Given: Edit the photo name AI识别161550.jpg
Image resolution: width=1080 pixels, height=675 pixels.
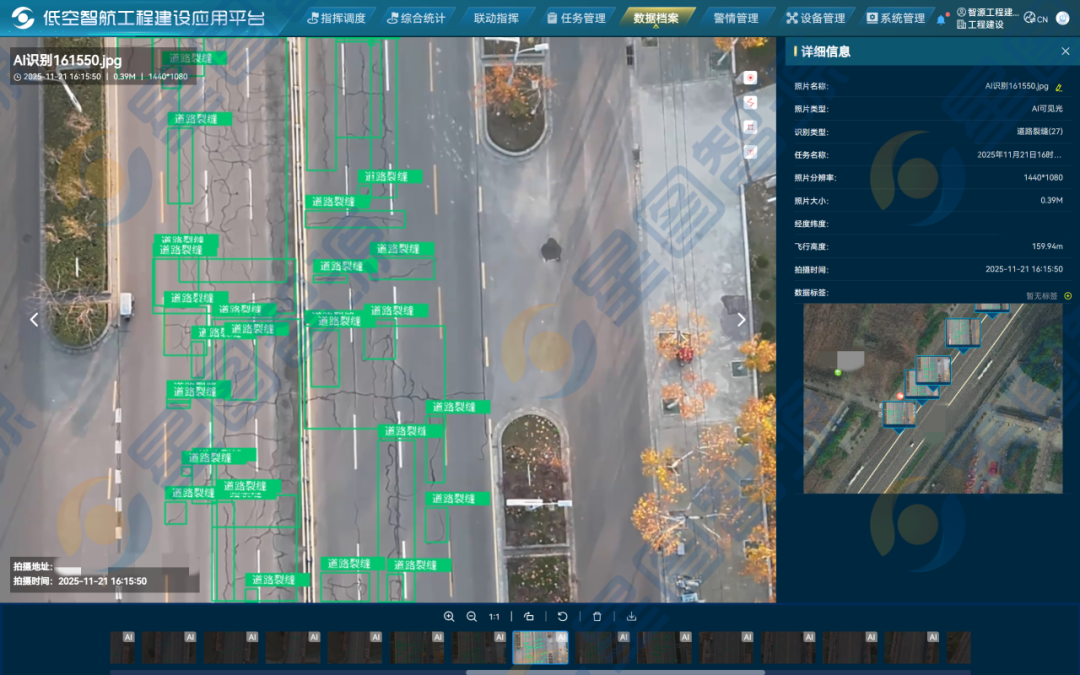Looking at the screenshot, I should click(1059, 87).
